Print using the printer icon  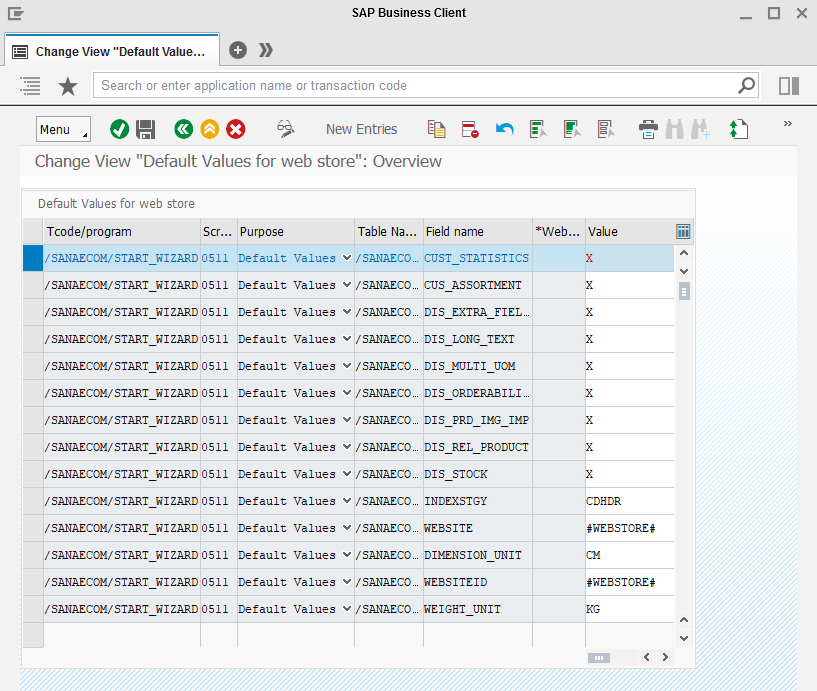click(648, 129)
